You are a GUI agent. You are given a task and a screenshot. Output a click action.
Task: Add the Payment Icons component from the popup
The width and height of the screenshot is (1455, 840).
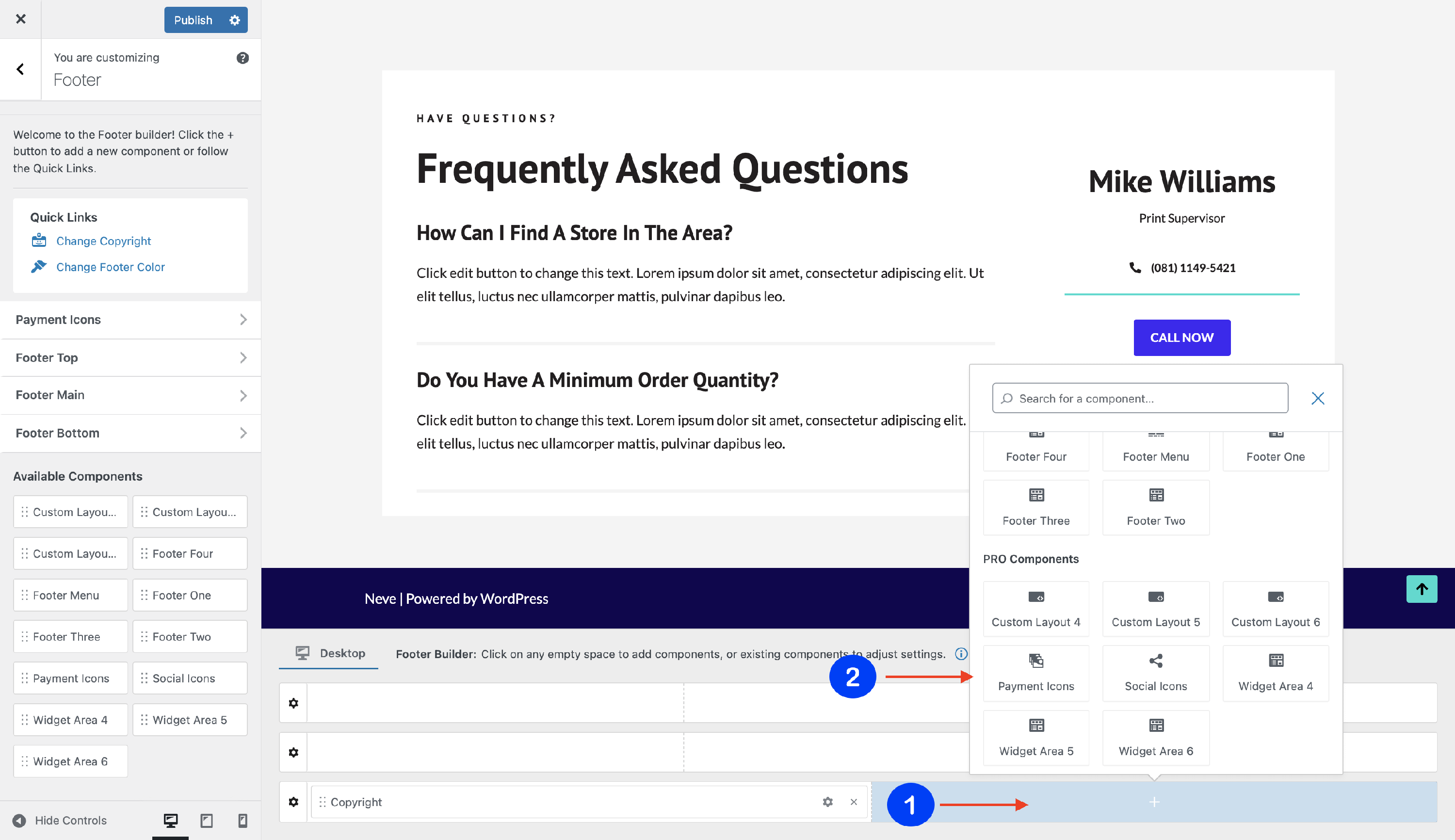[1035, 672]
